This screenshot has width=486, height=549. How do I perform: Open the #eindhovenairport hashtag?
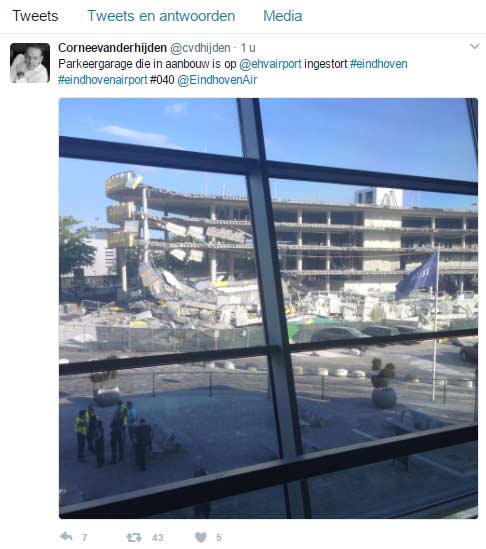pos(103,80)
